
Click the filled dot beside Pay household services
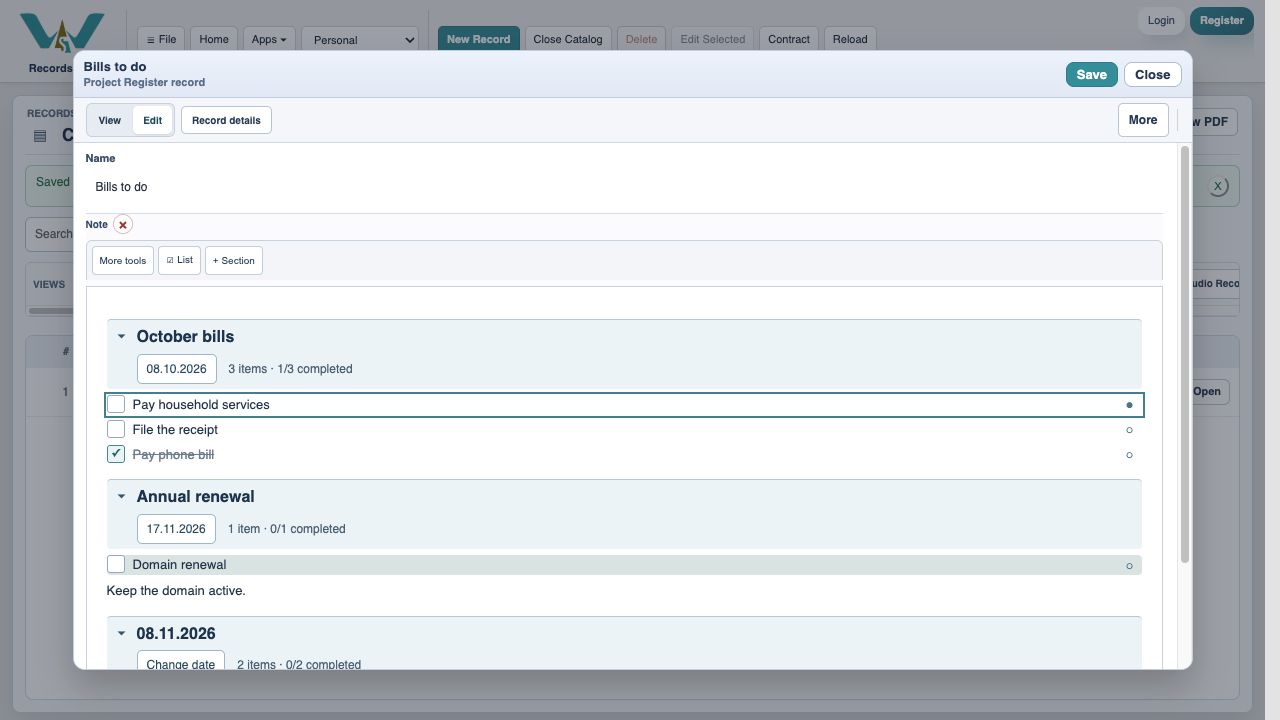(x=1129, y=405)
